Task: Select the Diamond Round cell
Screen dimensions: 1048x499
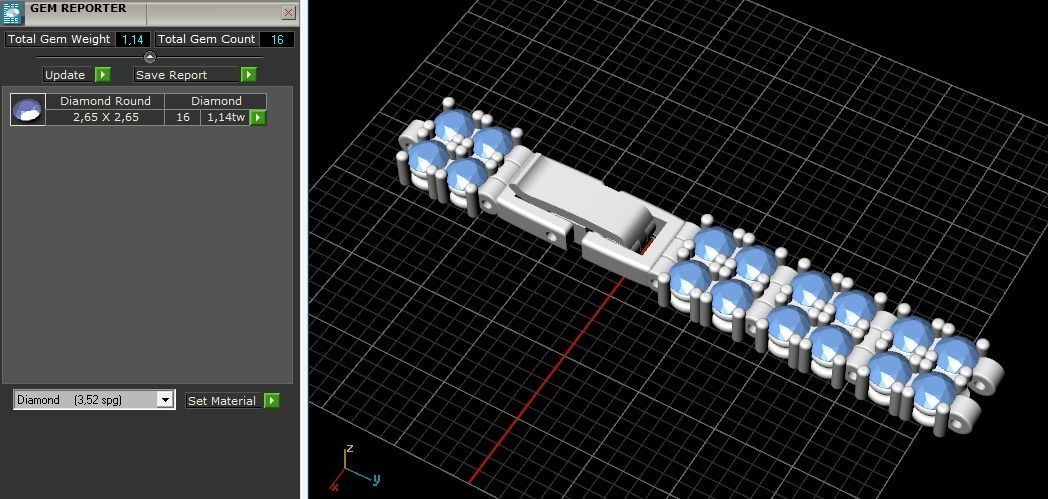Action: click(x=105, y=101)
